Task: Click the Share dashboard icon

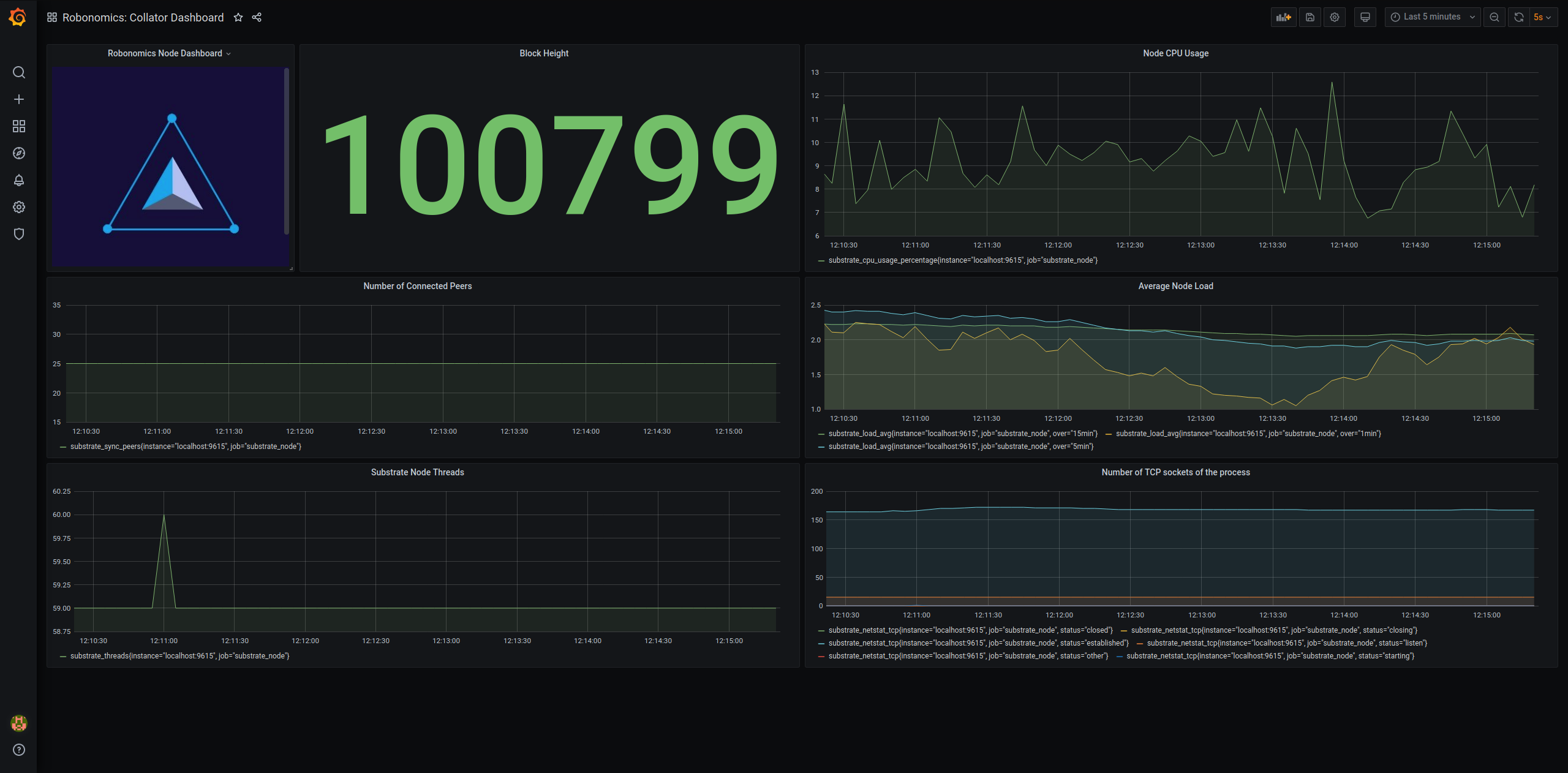Action: pos(257,17)
